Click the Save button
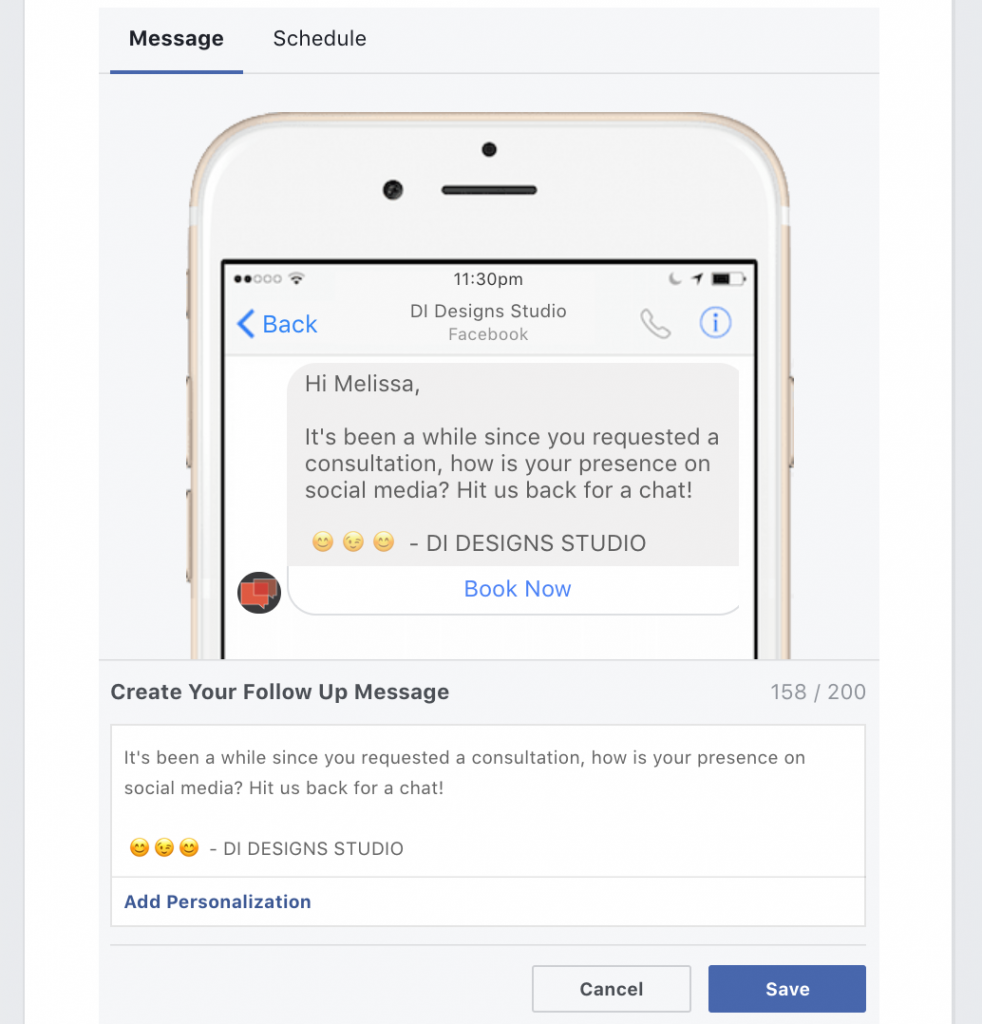The width and height of the screenshot is (982, 1024). click(x=787, y=989)
